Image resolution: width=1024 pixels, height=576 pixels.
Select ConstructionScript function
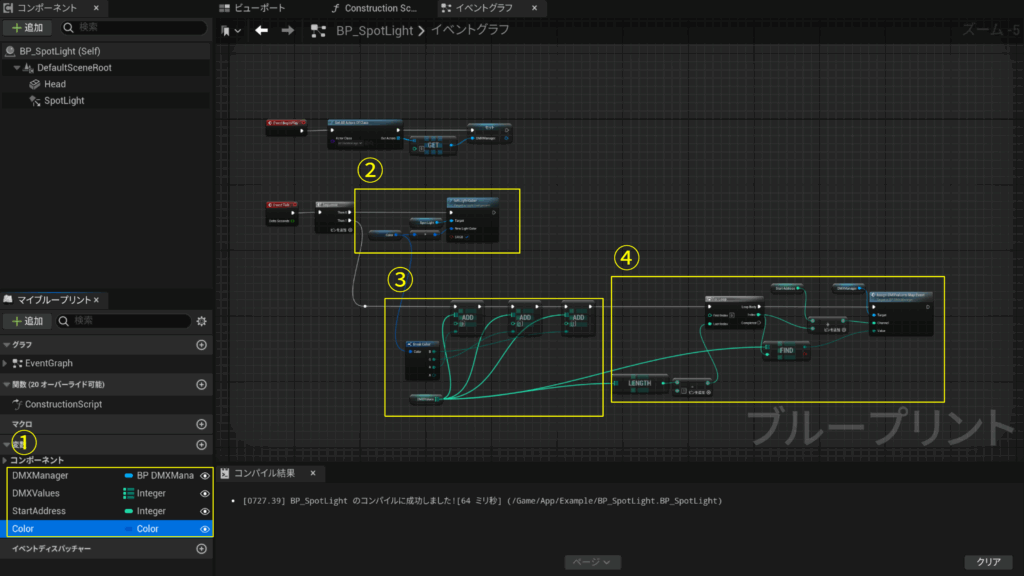tap(63, 404)
